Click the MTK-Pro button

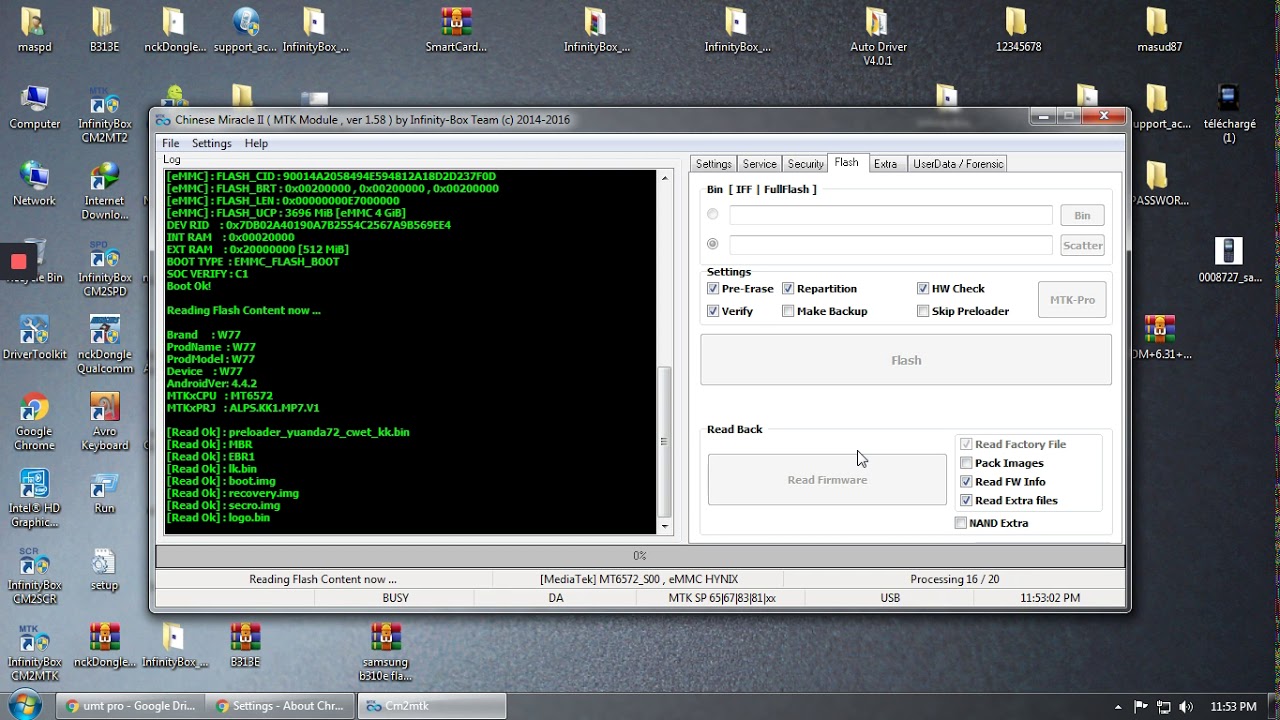pyautogui.click(x=1072, y=300)
